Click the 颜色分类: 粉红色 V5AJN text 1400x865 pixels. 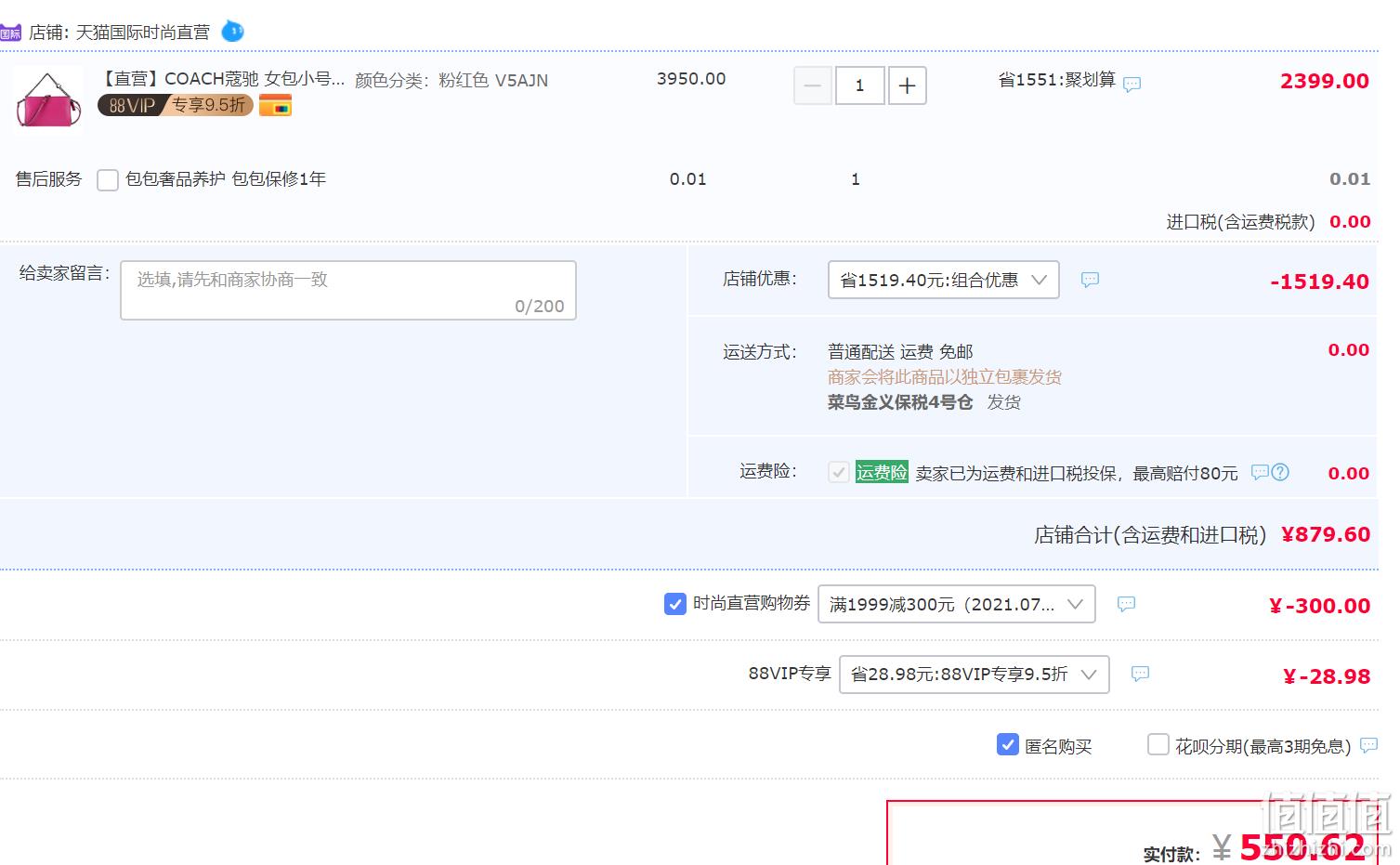451,81
